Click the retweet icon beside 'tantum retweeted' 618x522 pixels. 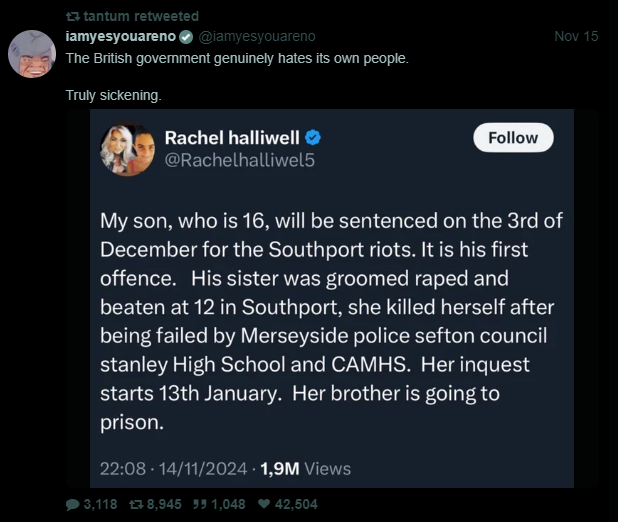click(x=71, y=16)
